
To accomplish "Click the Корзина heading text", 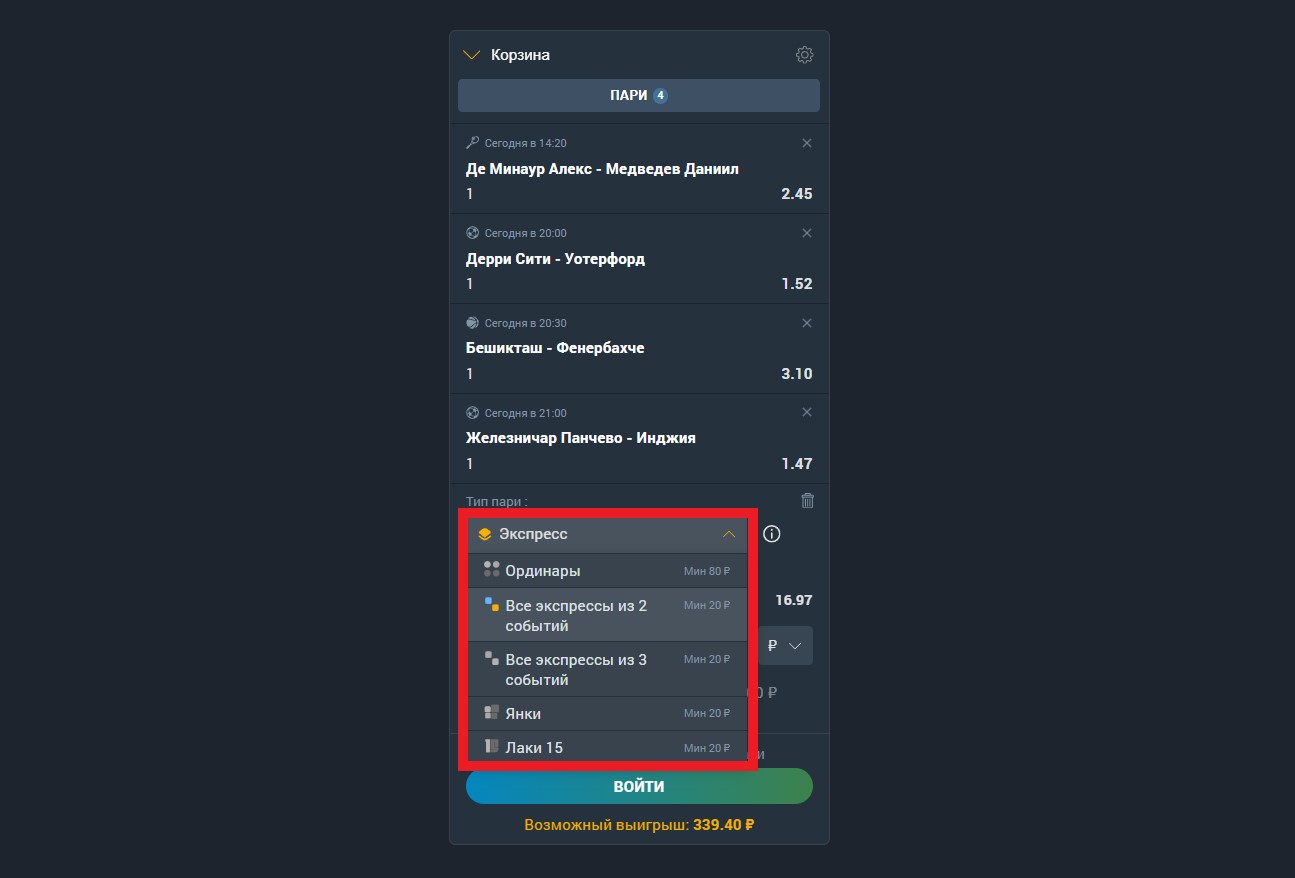I will 520,55.
